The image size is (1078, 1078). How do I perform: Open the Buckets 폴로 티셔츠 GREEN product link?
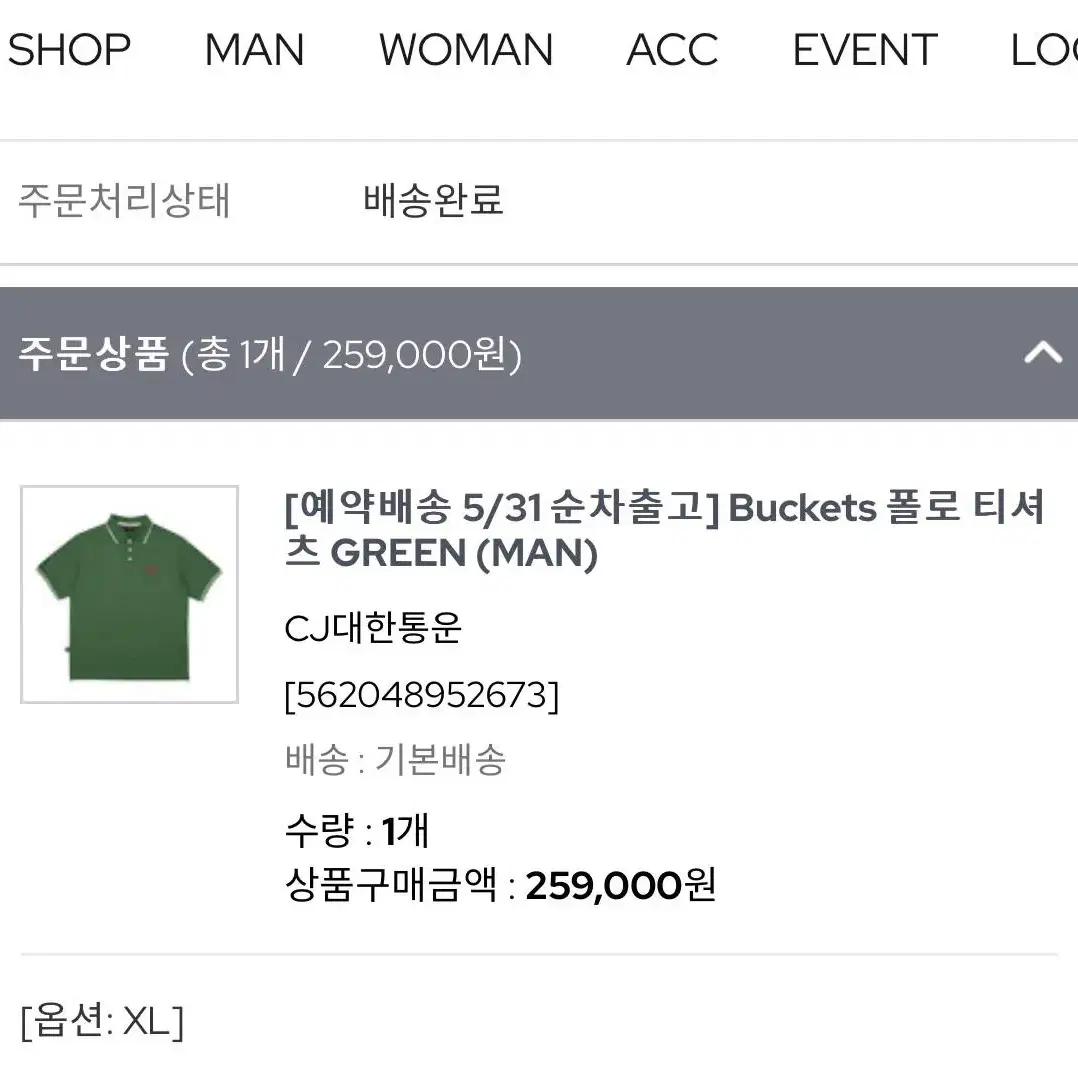point(664,529)
